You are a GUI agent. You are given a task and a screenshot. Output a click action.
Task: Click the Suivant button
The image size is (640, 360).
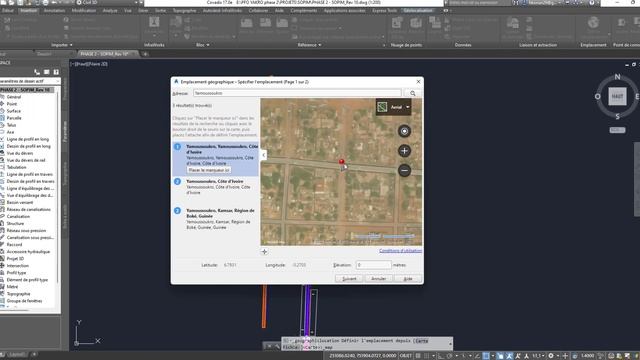[349, 278]
